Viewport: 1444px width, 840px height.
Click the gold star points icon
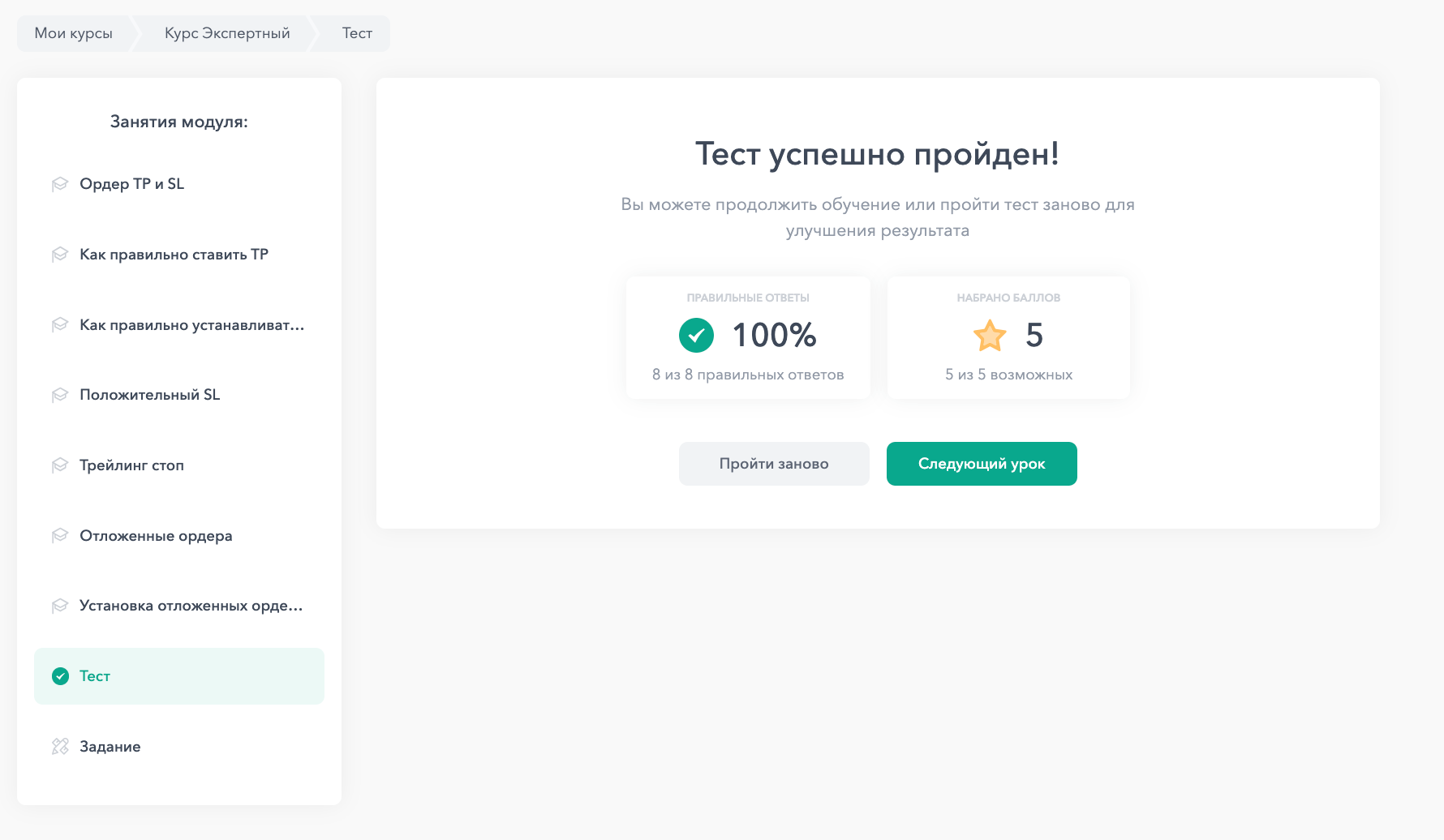(990, 335)
